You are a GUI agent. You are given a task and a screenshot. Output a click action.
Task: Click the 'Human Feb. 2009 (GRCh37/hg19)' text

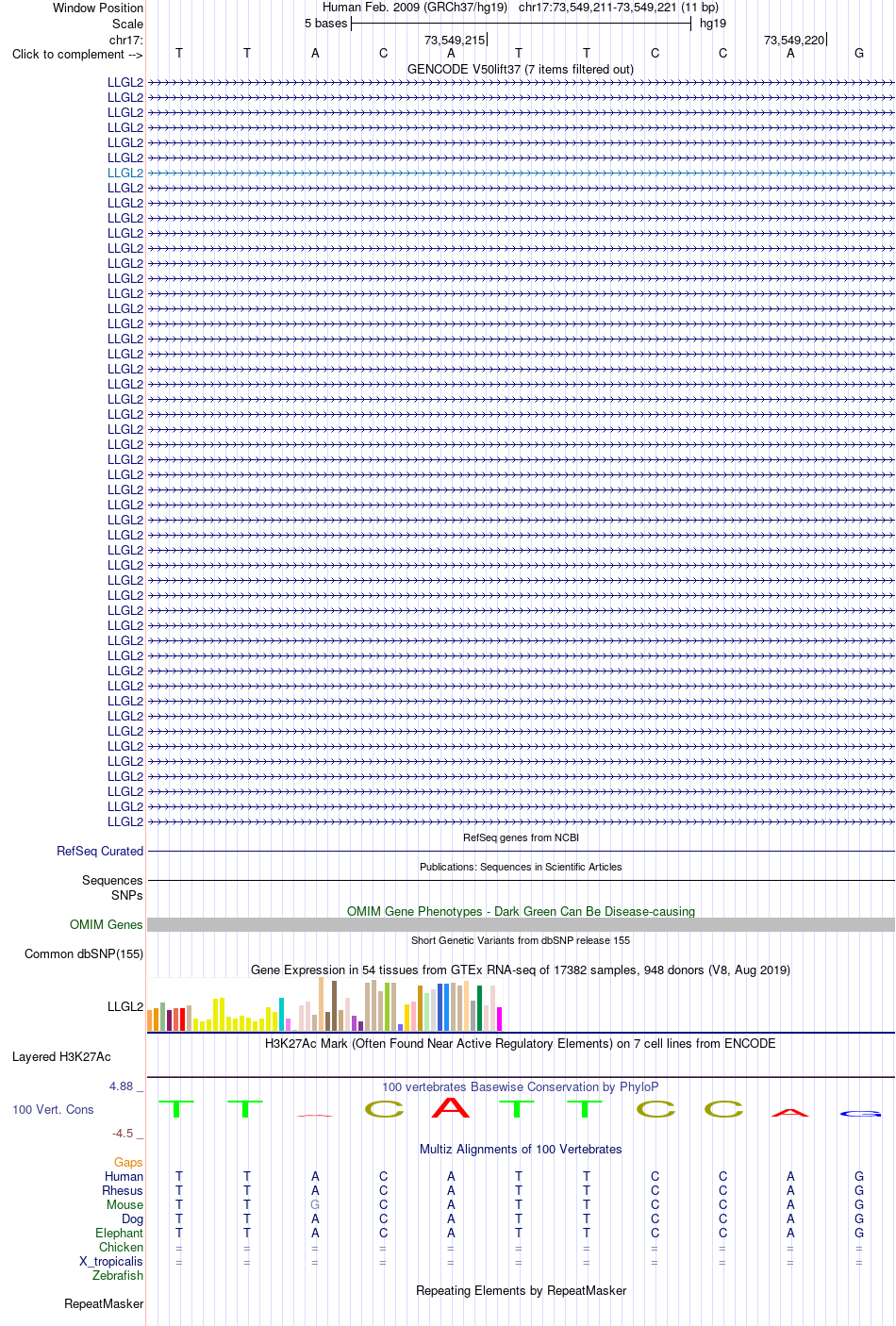pyautogui.click(x=415, y=7)
